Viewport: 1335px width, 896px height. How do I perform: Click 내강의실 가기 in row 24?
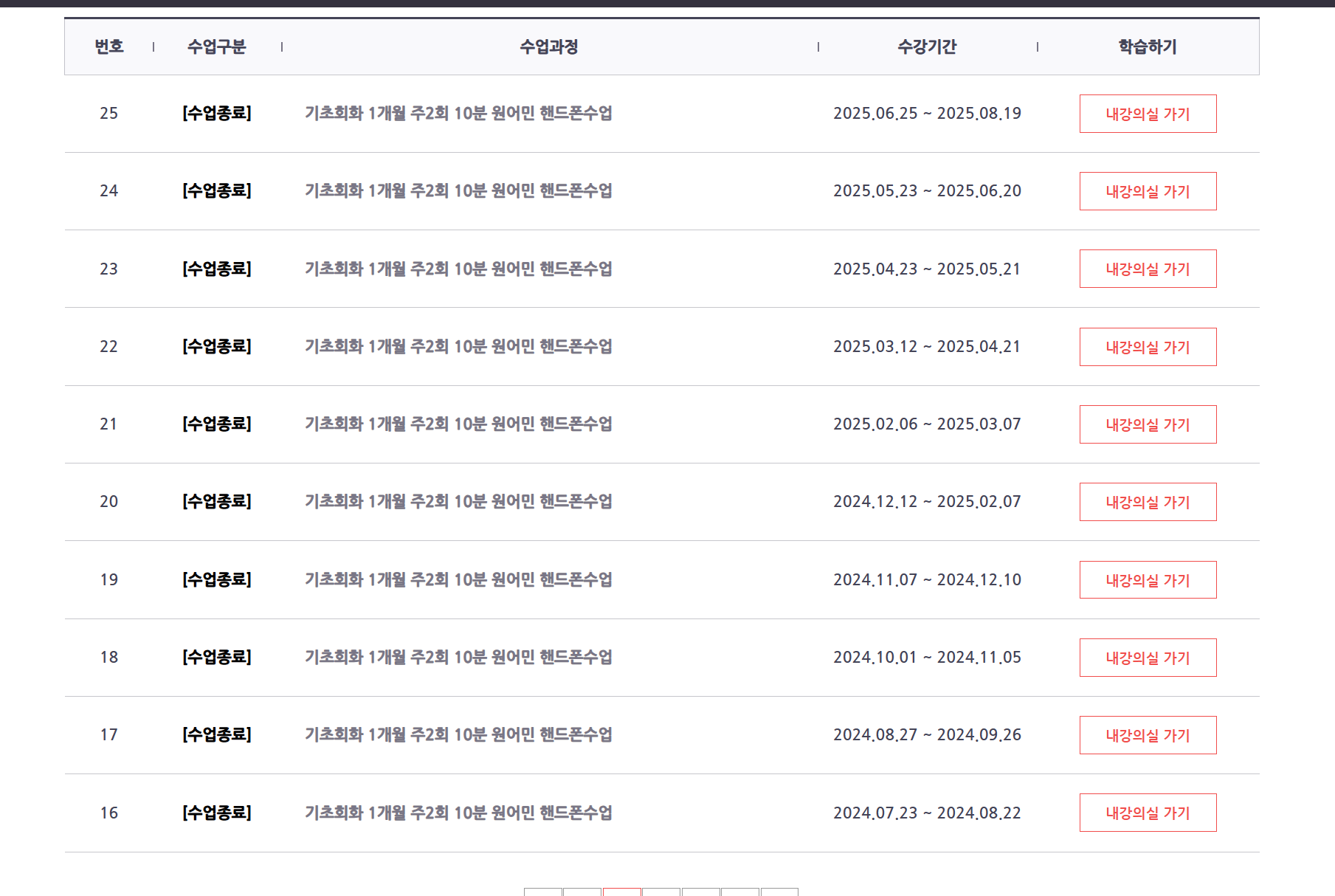pos(1148,191)
